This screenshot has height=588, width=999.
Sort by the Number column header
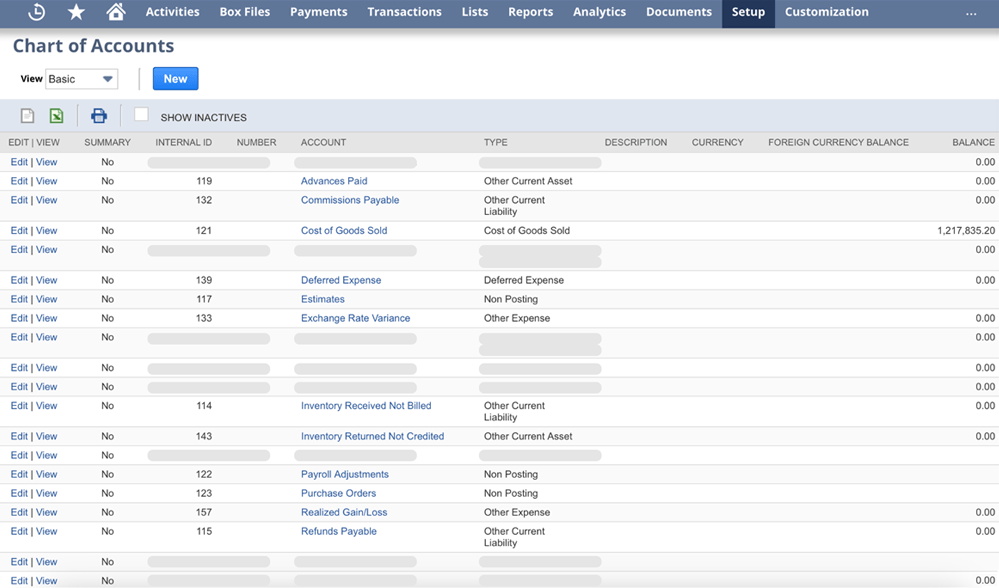coord(257,143)
